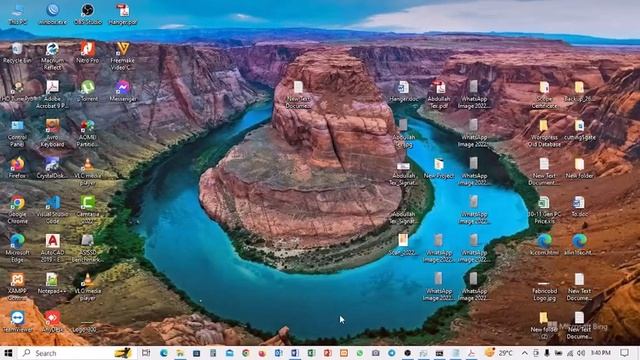Select the cutting1gate file
640x360 pixels.
tap(579, 130)
